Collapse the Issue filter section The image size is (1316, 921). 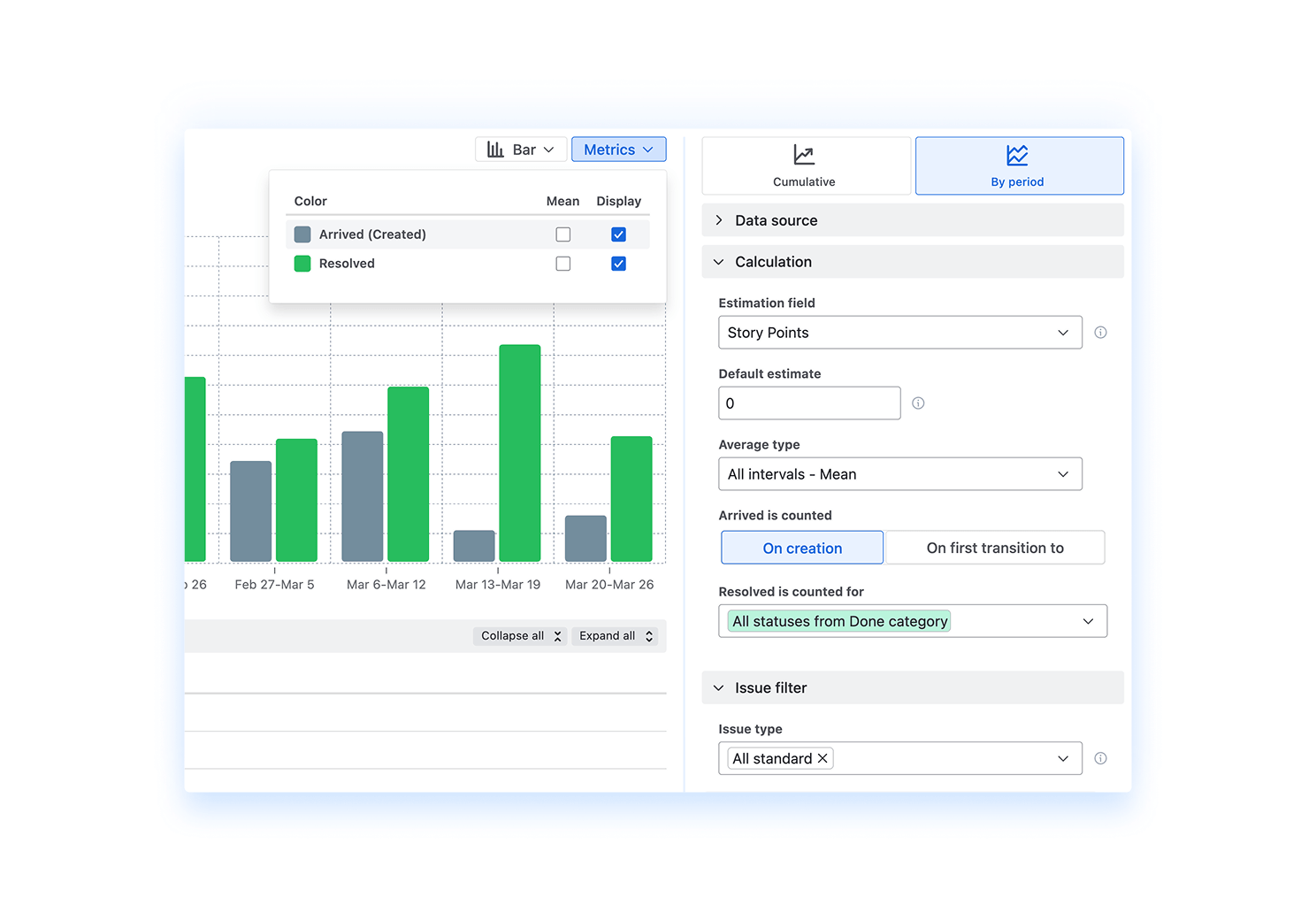click(913, 687)
